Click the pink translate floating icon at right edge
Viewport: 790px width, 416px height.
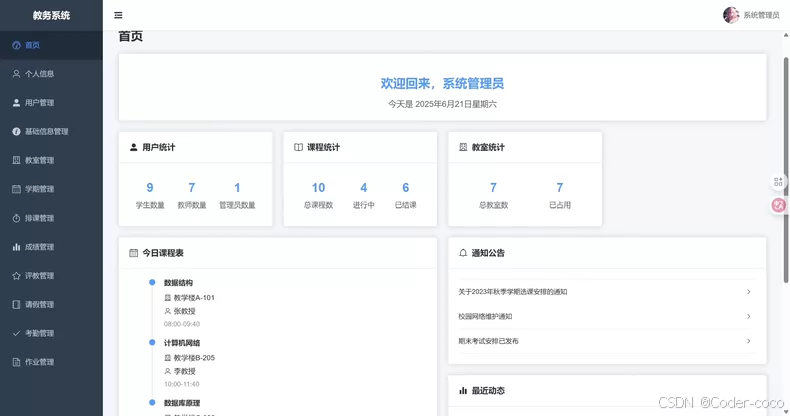(x=778, y=205)
